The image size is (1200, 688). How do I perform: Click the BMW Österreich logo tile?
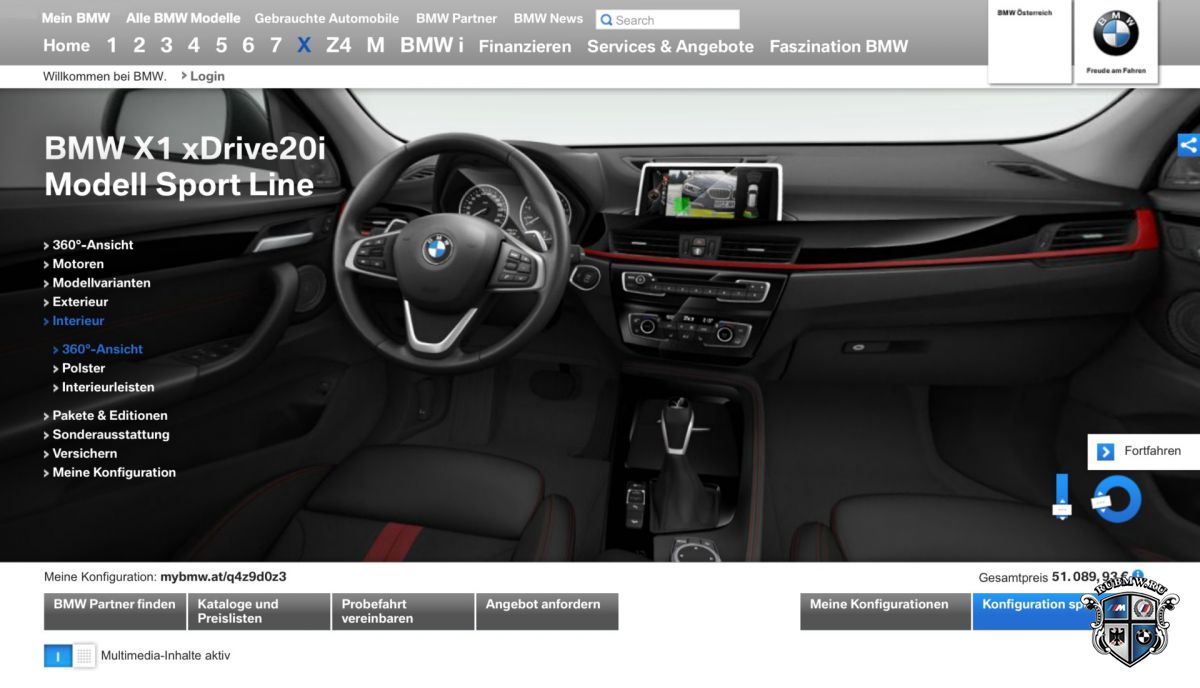point(1030,42)
